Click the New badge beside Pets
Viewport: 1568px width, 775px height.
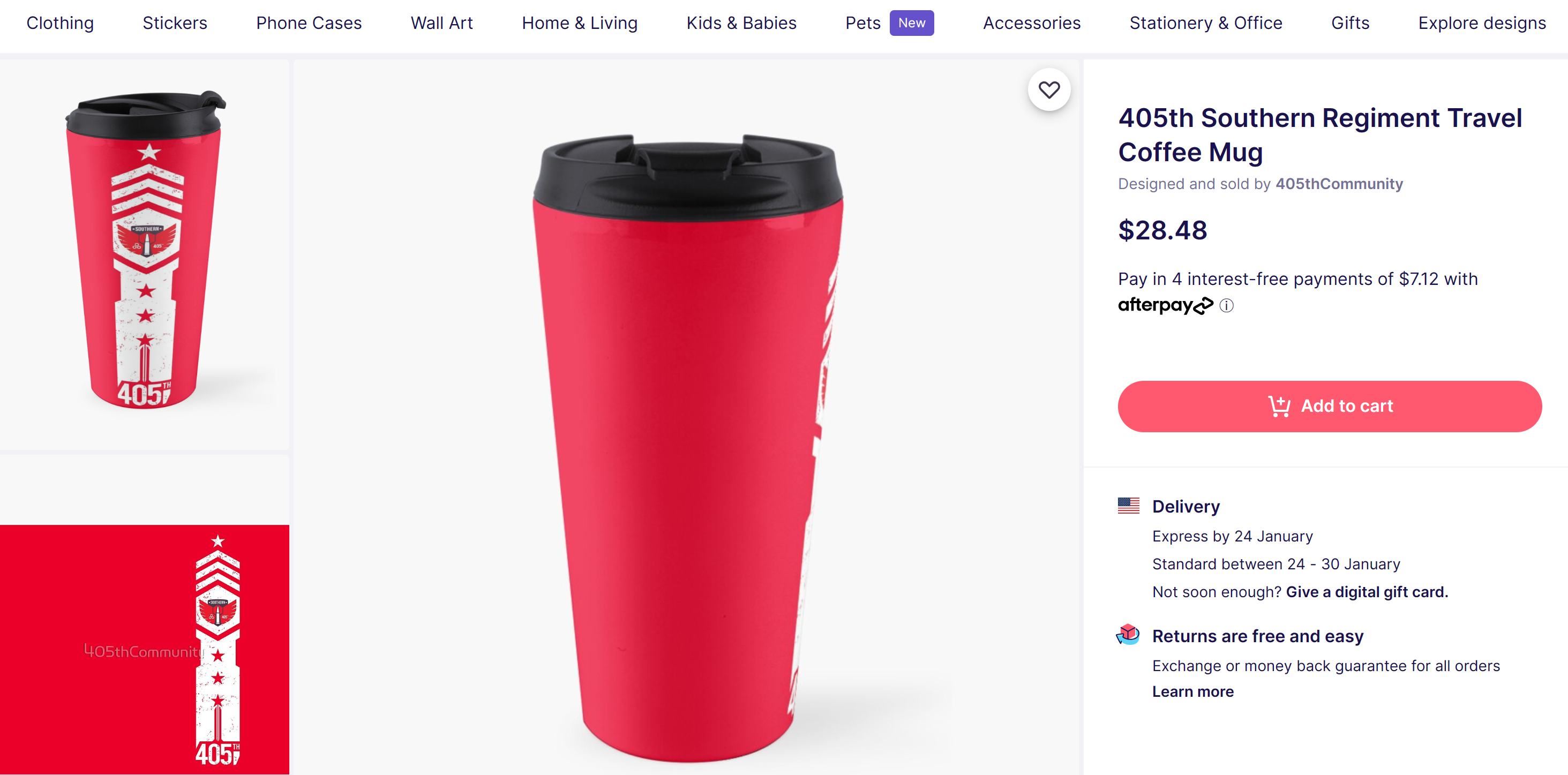tap(911, 23)
